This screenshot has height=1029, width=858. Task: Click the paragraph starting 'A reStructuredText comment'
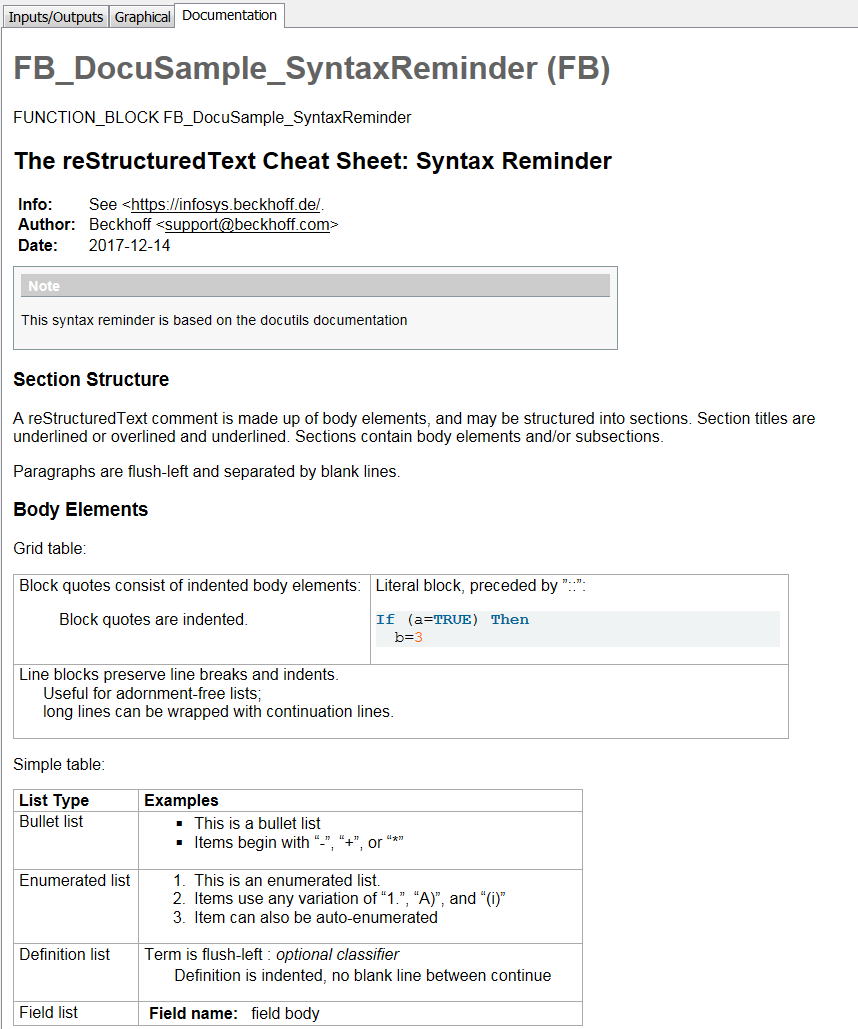414,428
